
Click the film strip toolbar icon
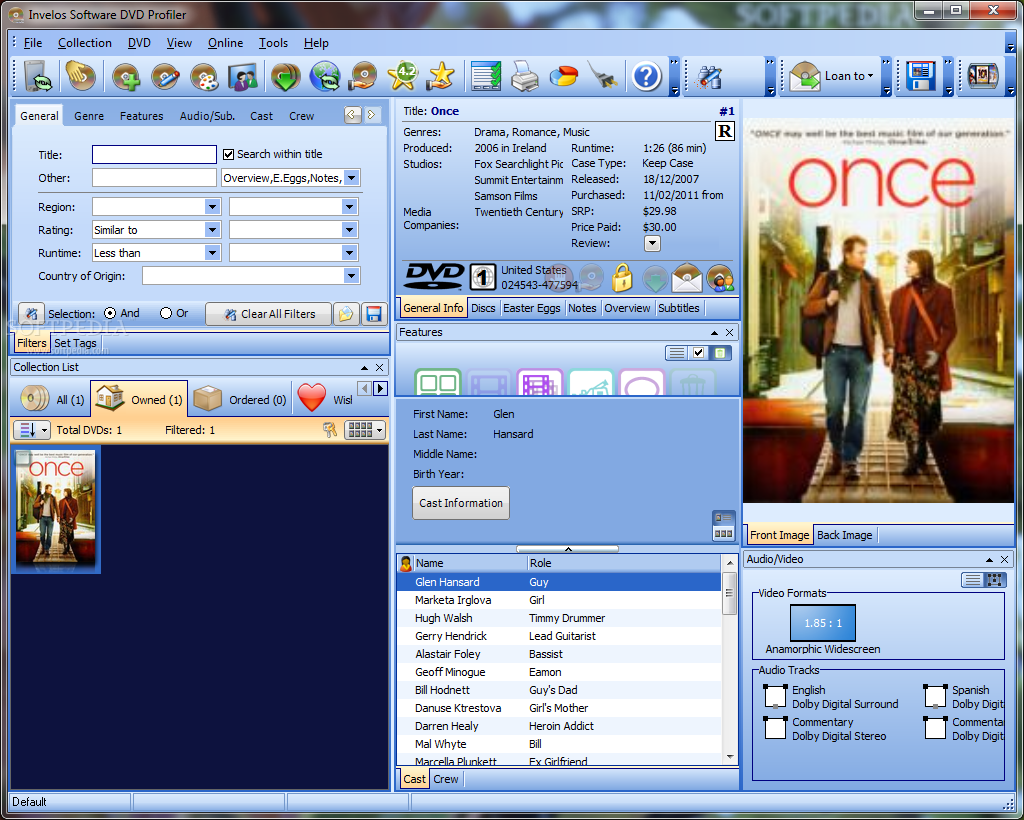pyautogui.click(x=982, y=76)
